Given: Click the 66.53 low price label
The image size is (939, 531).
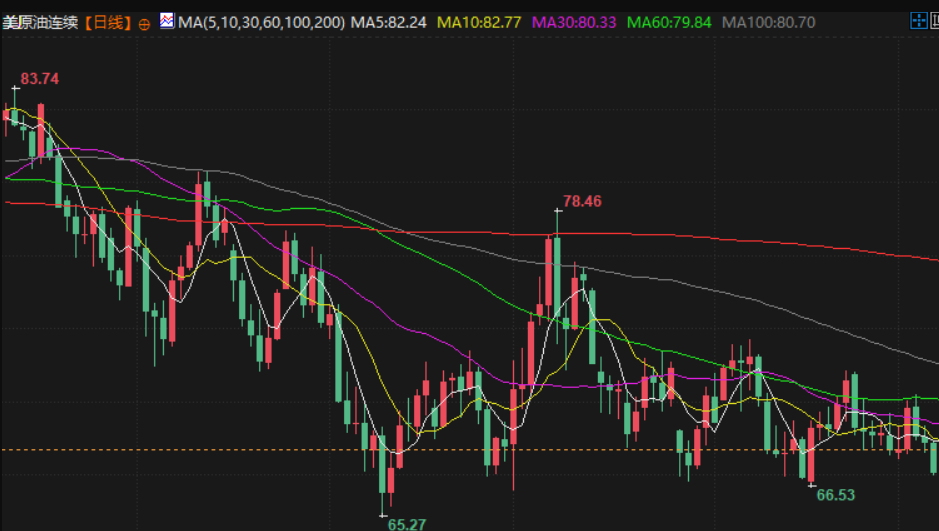Looking at the screenshot, I should tap(835, 495).
